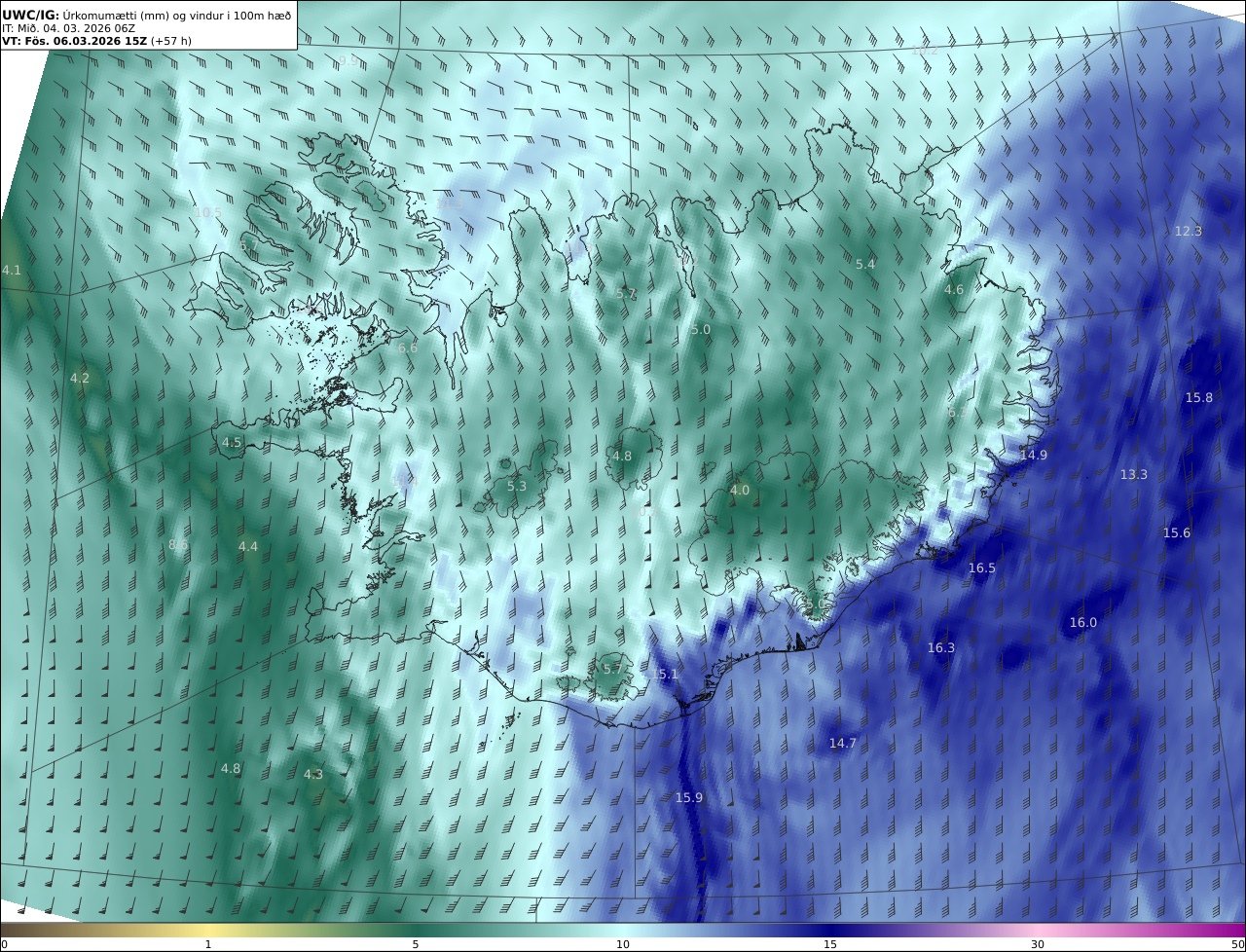Select the 14.9 value label
Viewport: 1246px width, 952px height.
point(1033,456)
